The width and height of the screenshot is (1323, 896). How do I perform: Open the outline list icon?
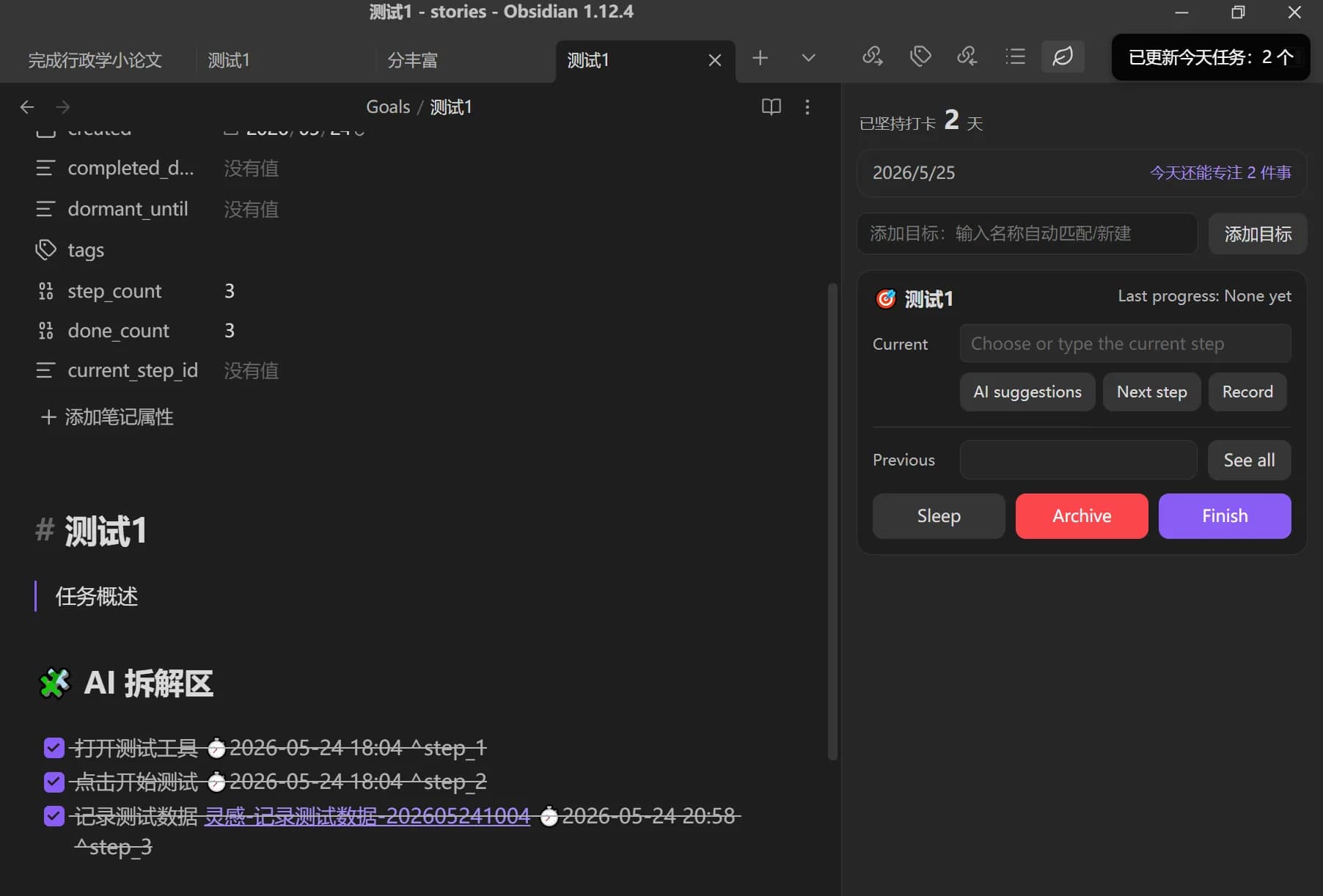point(1015,56)
